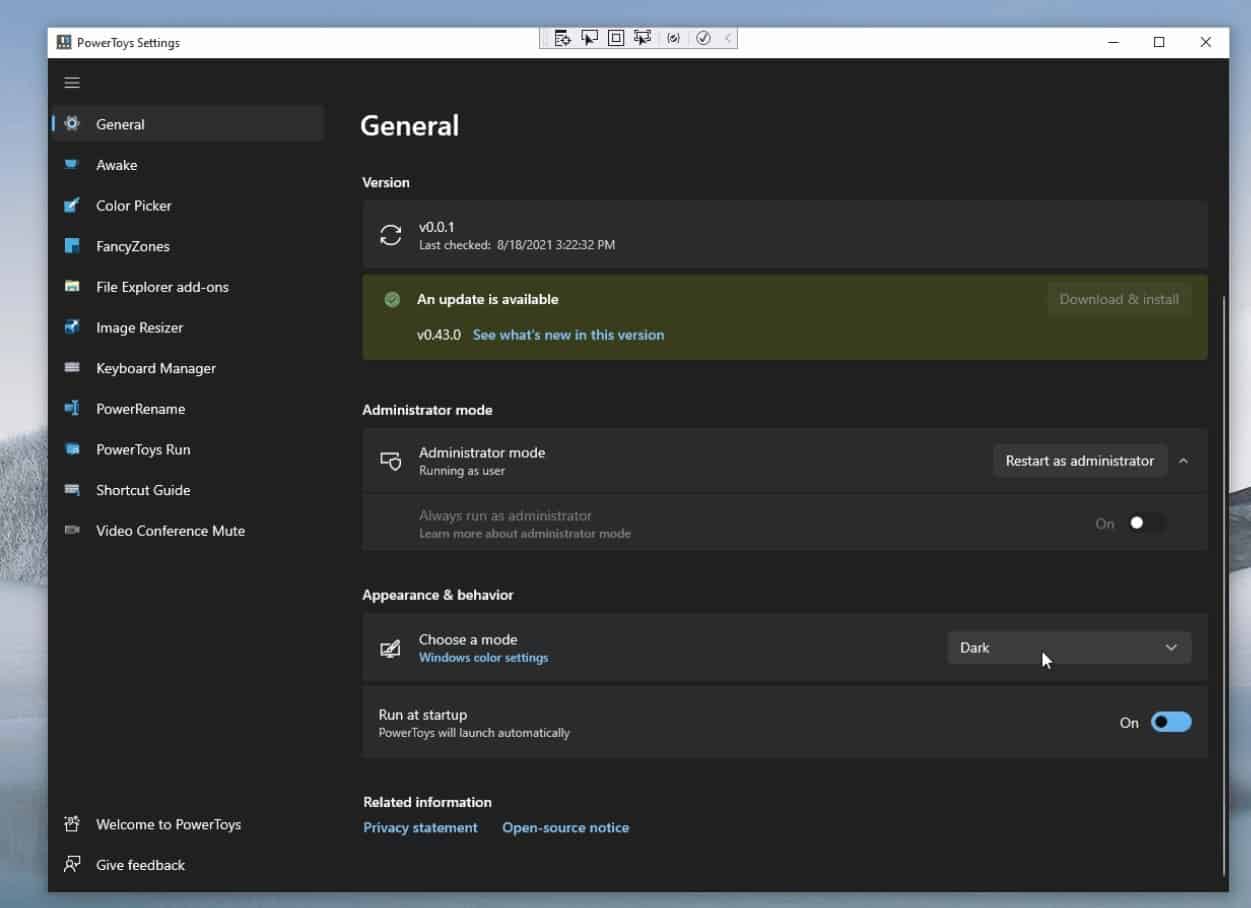This screenshot has width=1251, height=908.
Task: Click the Video Conference Mute camera icon
Action: (x=72, y=531)
